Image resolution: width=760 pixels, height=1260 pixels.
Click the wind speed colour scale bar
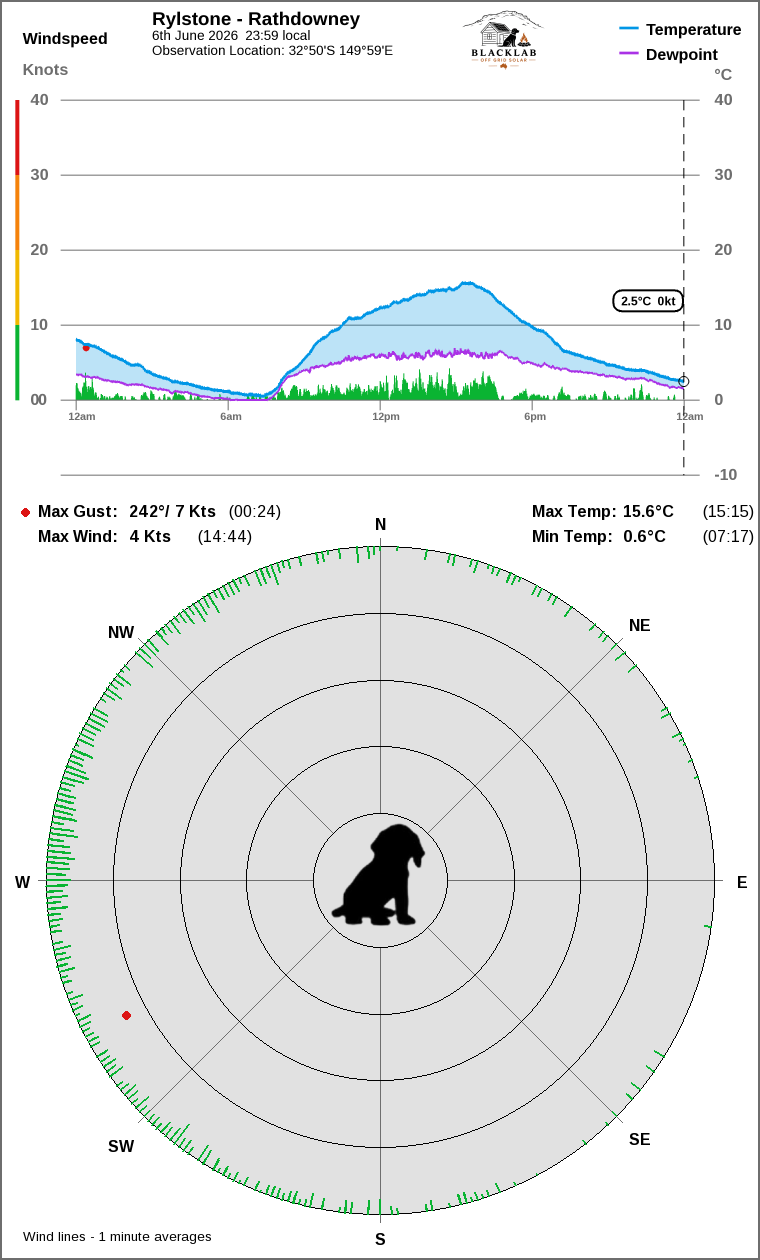[17, 250]
